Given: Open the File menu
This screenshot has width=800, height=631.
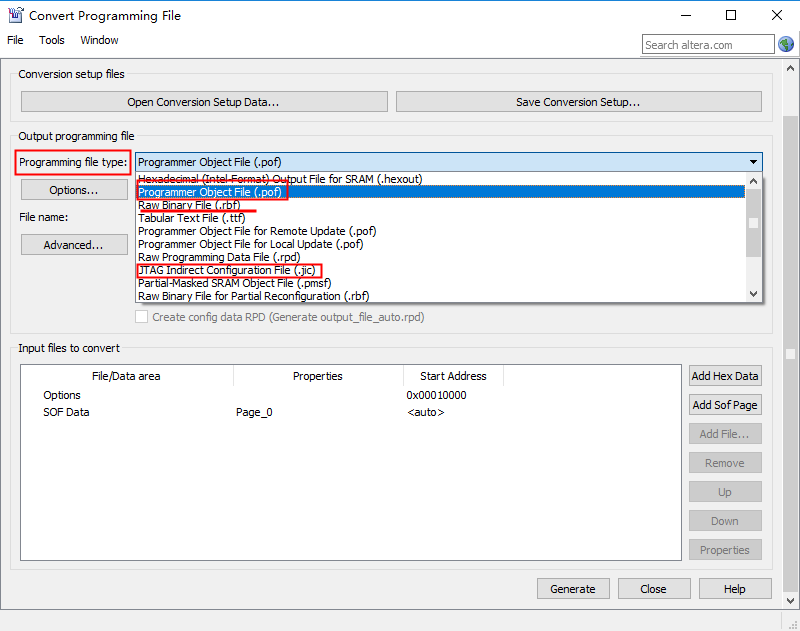Looking at the screenshot, I should (x=15, y=40).
